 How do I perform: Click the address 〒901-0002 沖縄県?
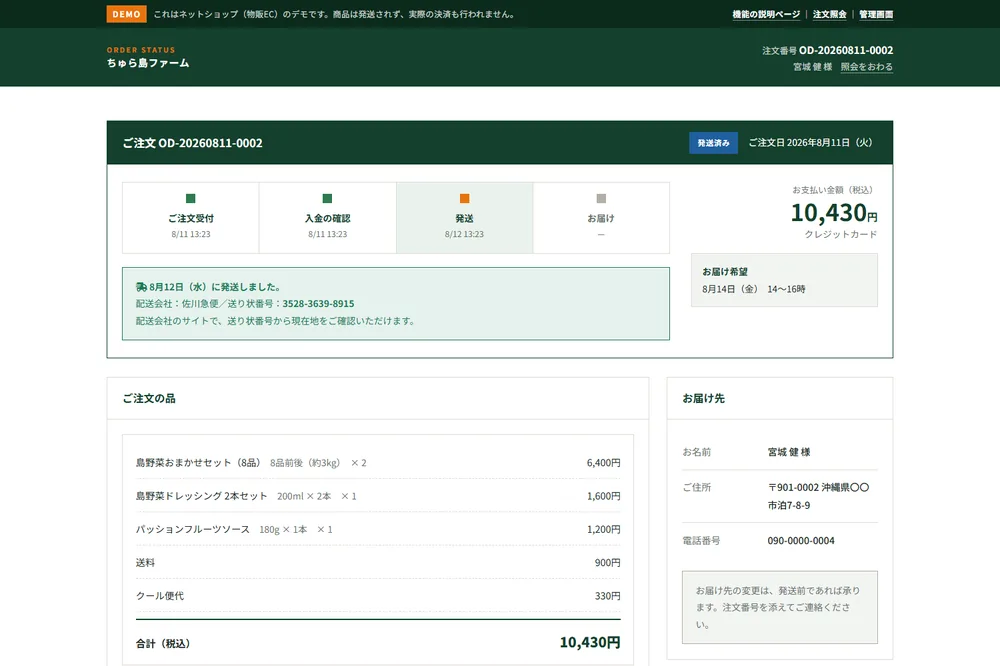(x=818, y=496)
